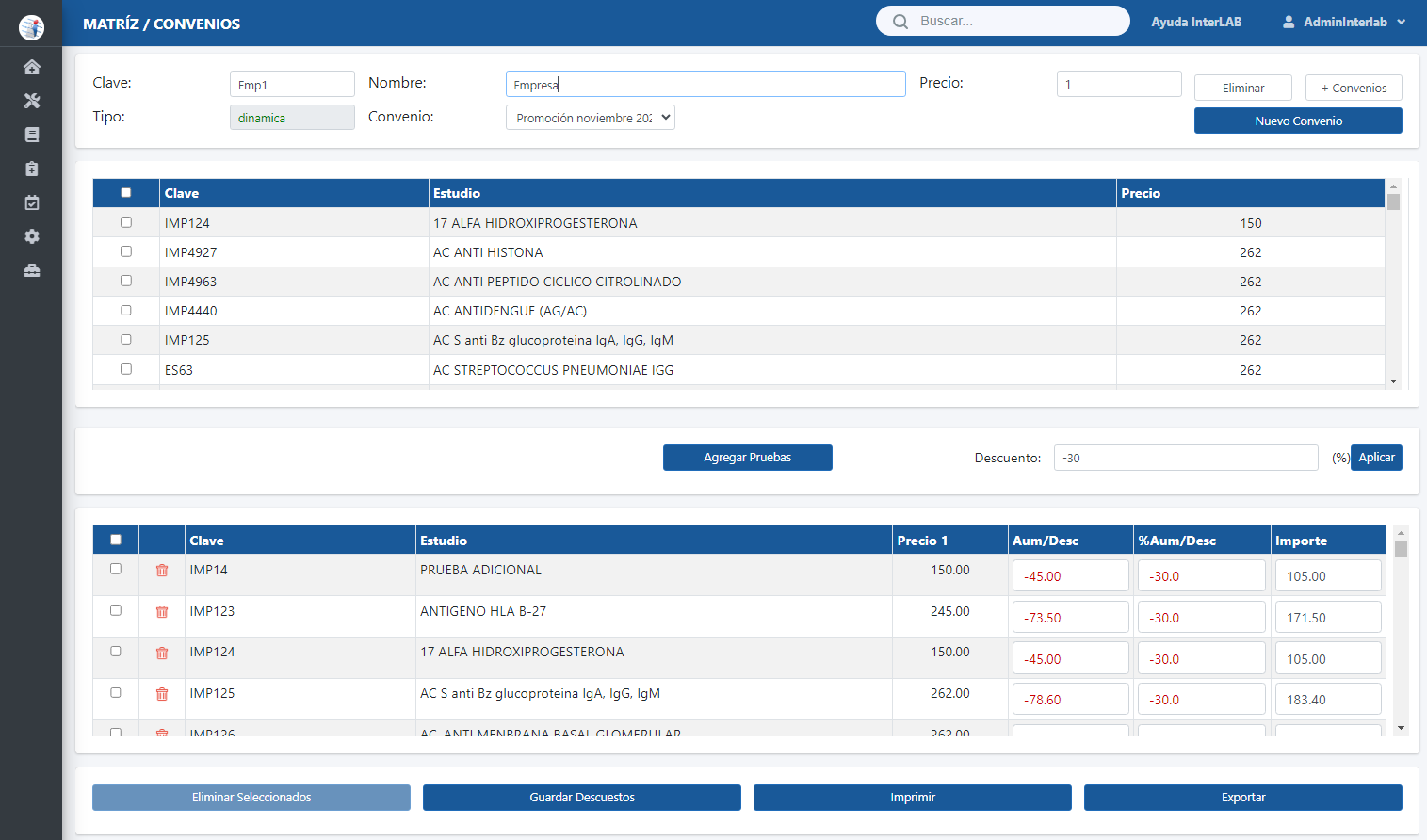Click the InterLAB logo icon

[x=31, y=27]
